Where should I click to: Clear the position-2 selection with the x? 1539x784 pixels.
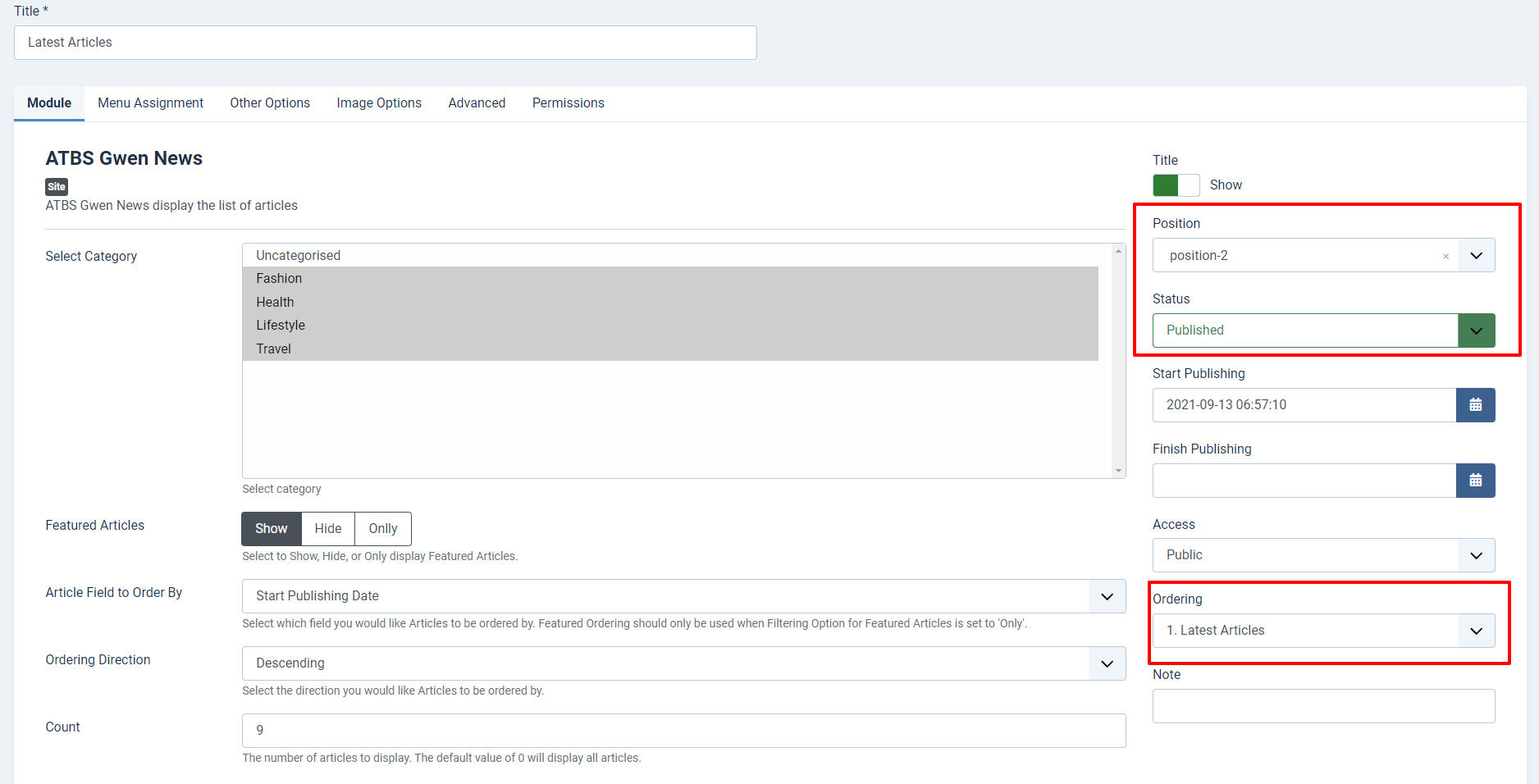pyautogui.click(x=1445, y=257)
